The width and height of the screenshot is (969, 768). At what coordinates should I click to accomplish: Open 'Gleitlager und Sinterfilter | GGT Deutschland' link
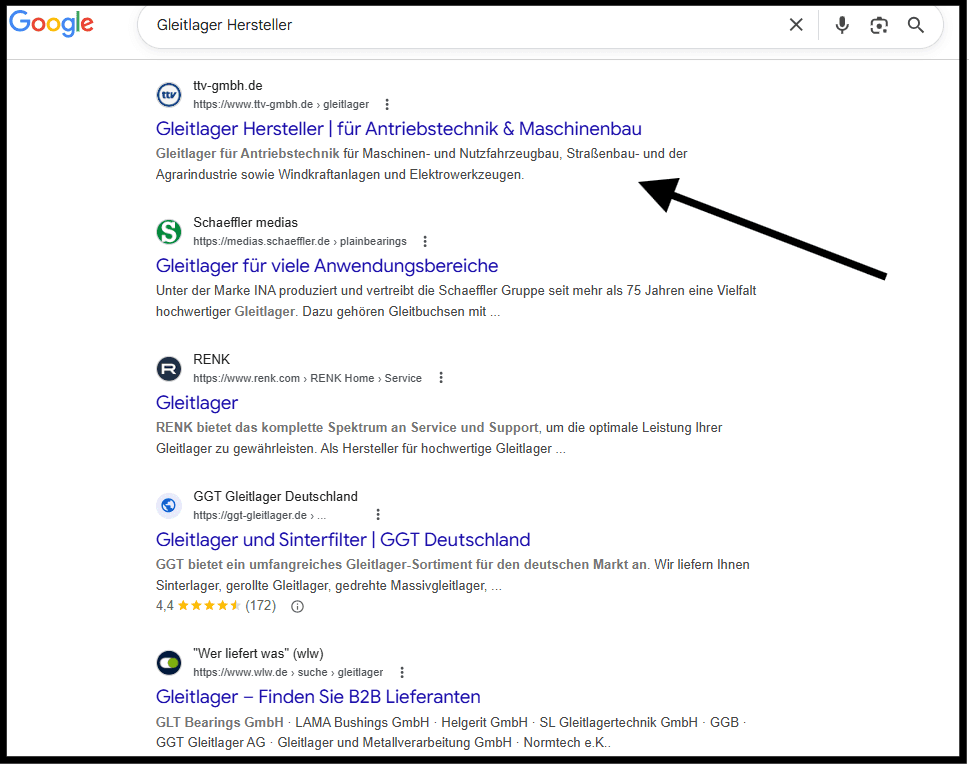tap(343, 540)
